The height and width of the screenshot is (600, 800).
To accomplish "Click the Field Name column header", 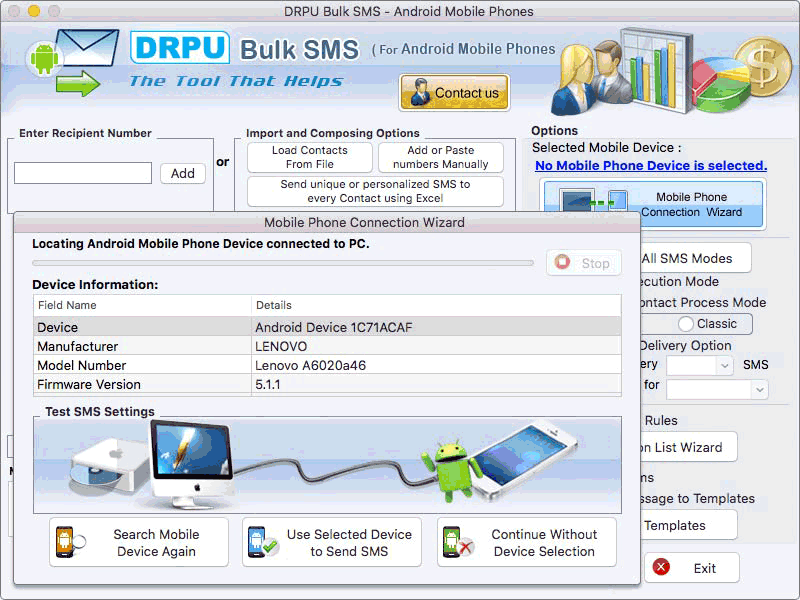I will click(x=142, y=305).
